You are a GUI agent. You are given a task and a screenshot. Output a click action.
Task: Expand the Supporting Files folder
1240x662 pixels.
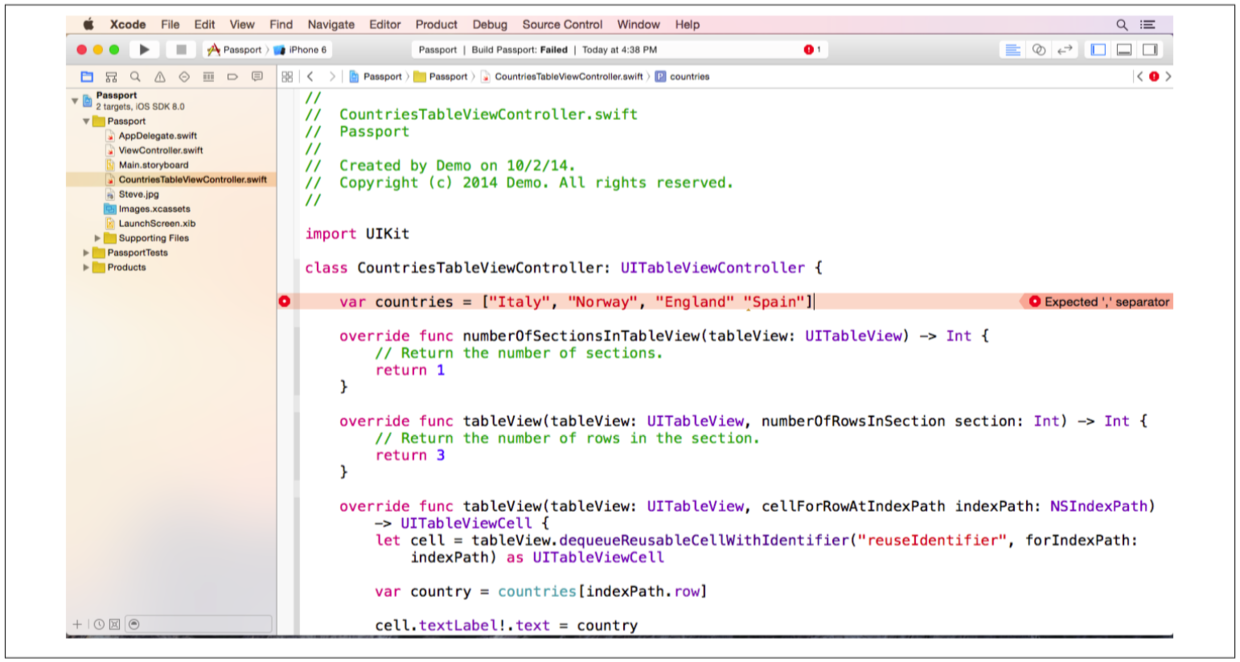tap(98, 238)
